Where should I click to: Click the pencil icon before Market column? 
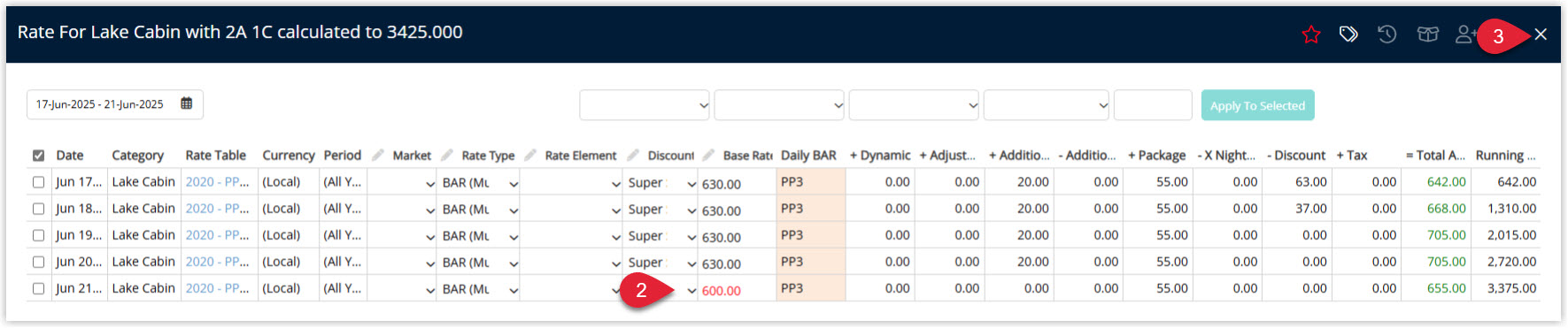click(x=378, y=155)
